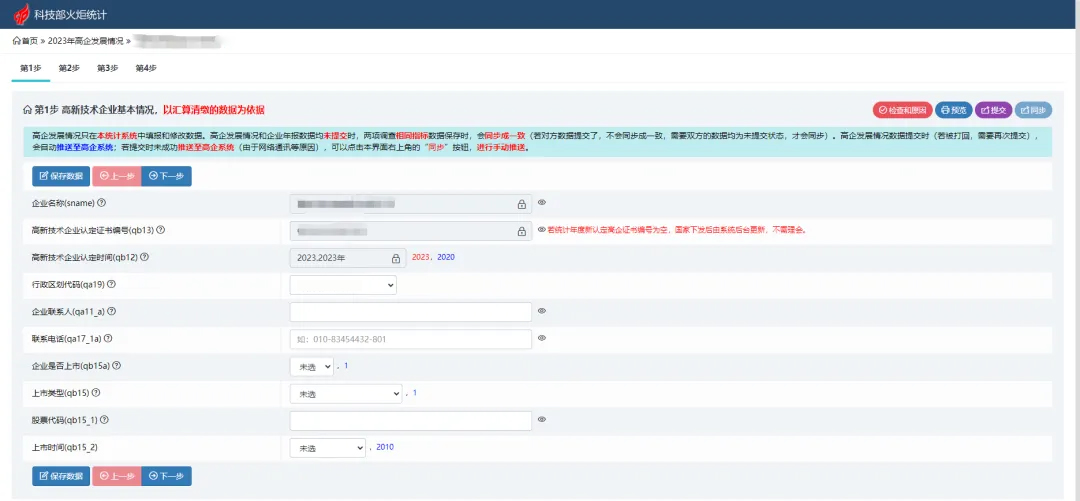Toggle eye icon next to 企业联系人 field
The height and width of the screenshot is (501, 1080).
542,311
